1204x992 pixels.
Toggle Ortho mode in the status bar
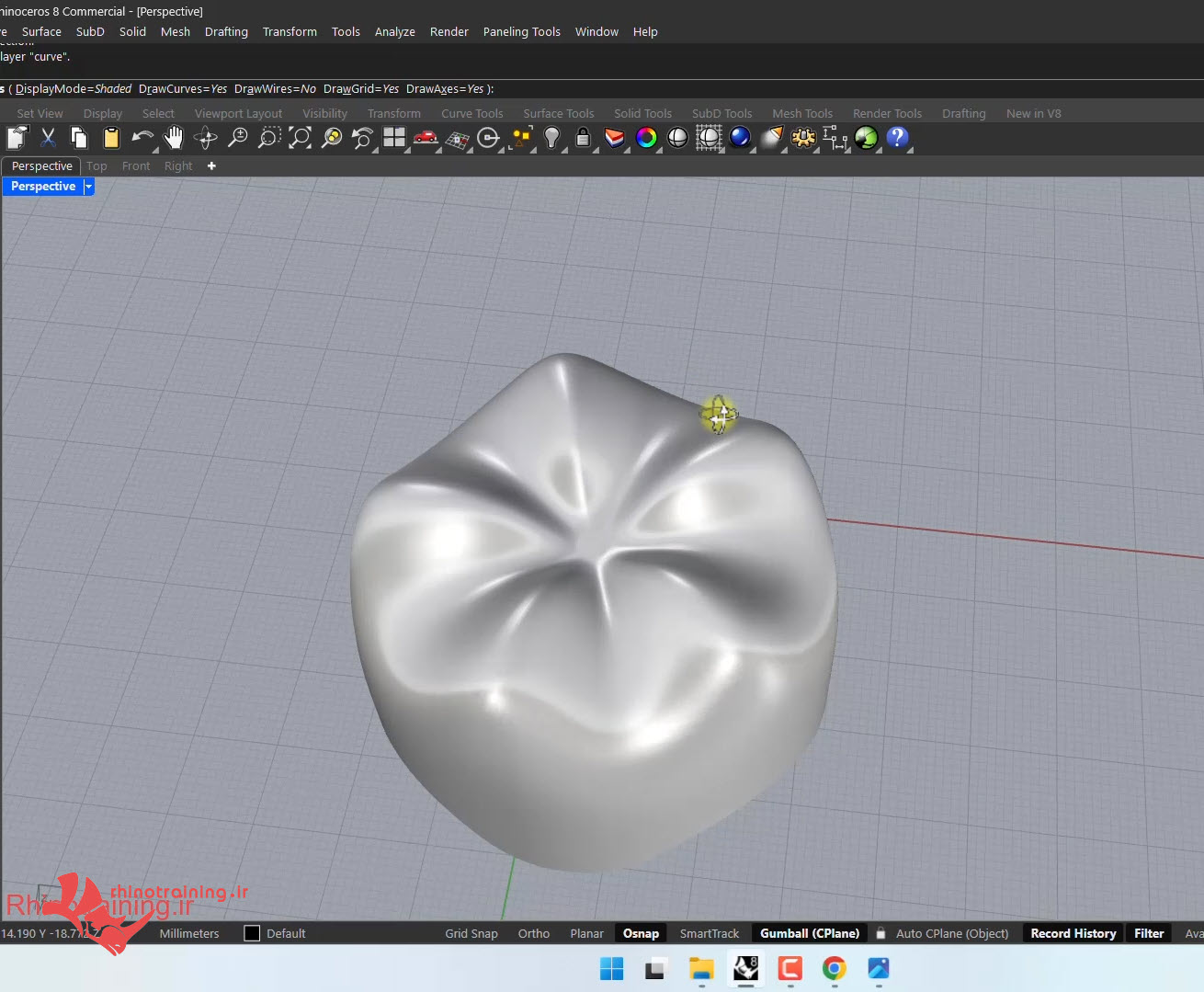(533, 933)
